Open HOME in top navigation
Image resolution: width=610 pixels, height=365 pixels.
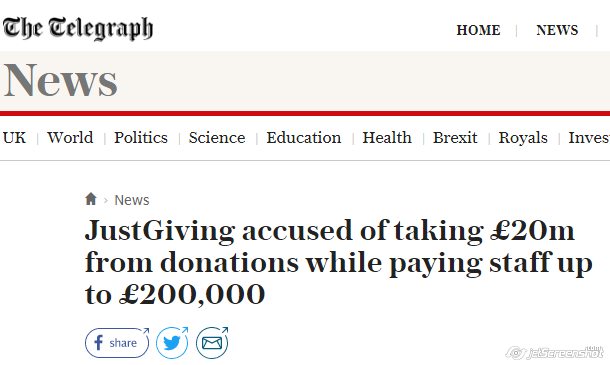pos(478,30)
